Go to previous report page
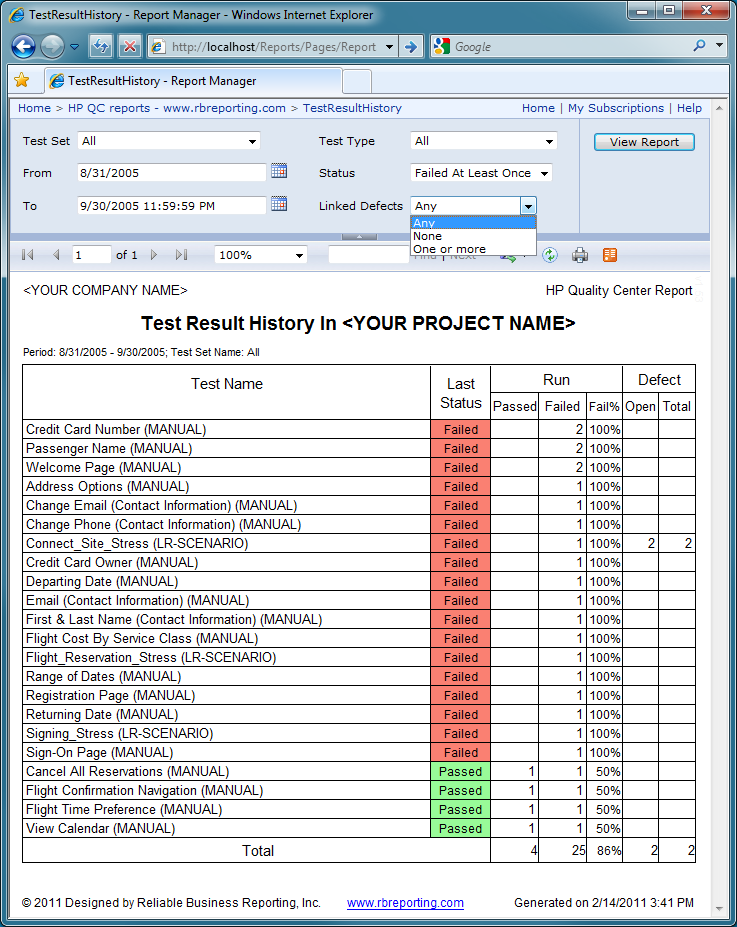This screenshot has height=927, width=737. (56, 255)
